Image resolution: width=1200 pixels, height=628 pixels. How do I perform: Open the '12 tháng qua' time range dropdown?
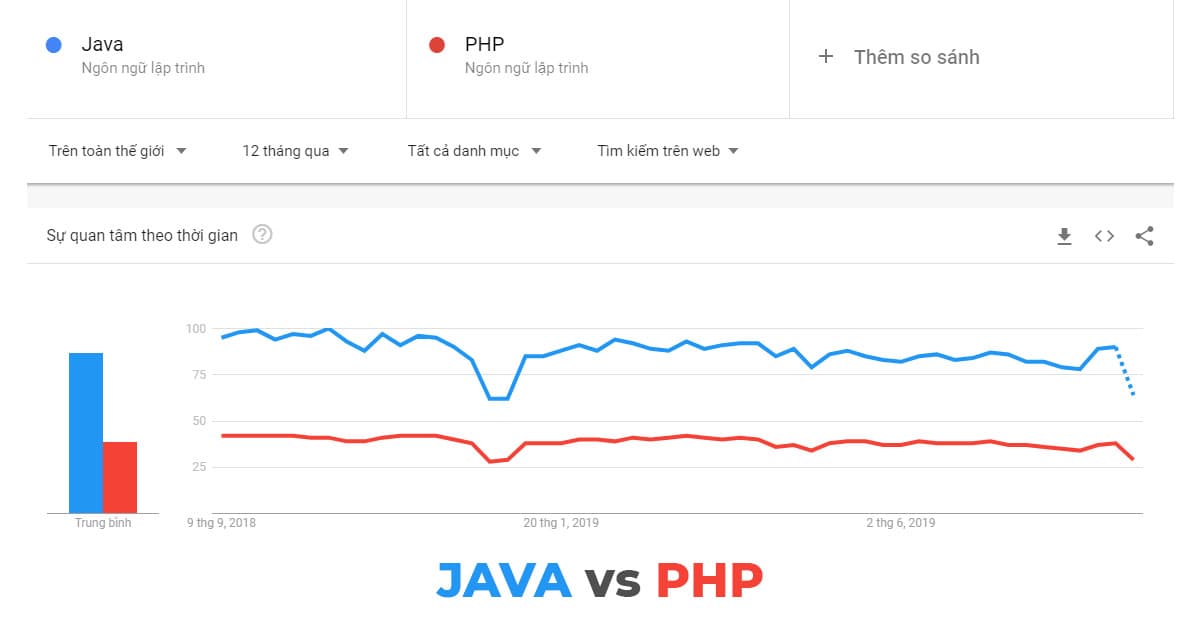(x=295, y=150)
